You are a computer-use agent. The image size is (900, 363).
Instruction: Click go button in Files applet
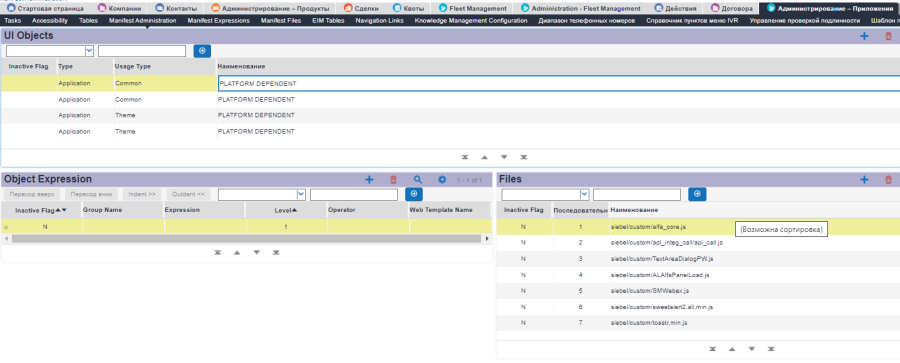[x=697, y=194]
